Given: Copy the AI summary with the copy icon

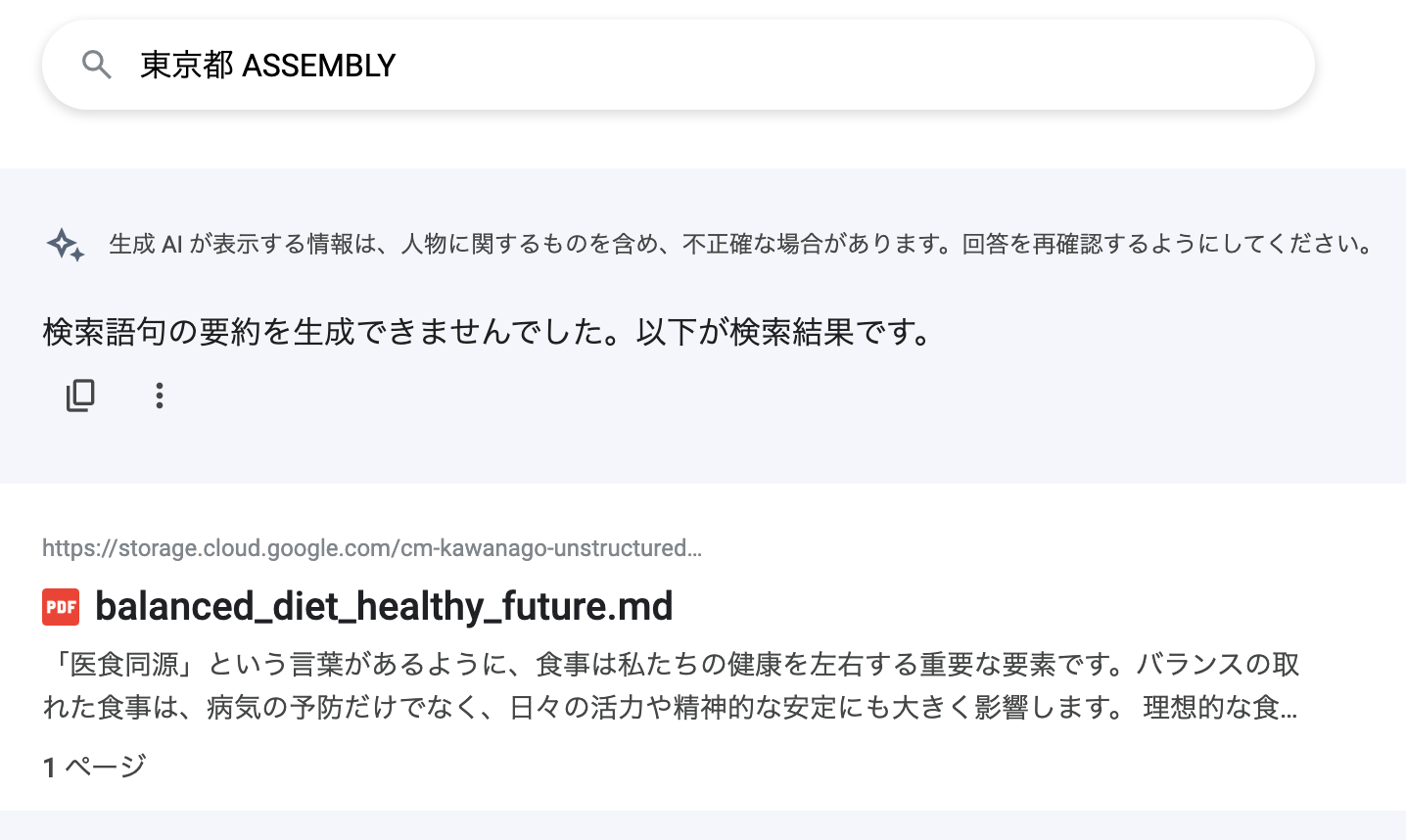Looking at the screenshot, I should [80, 396].
